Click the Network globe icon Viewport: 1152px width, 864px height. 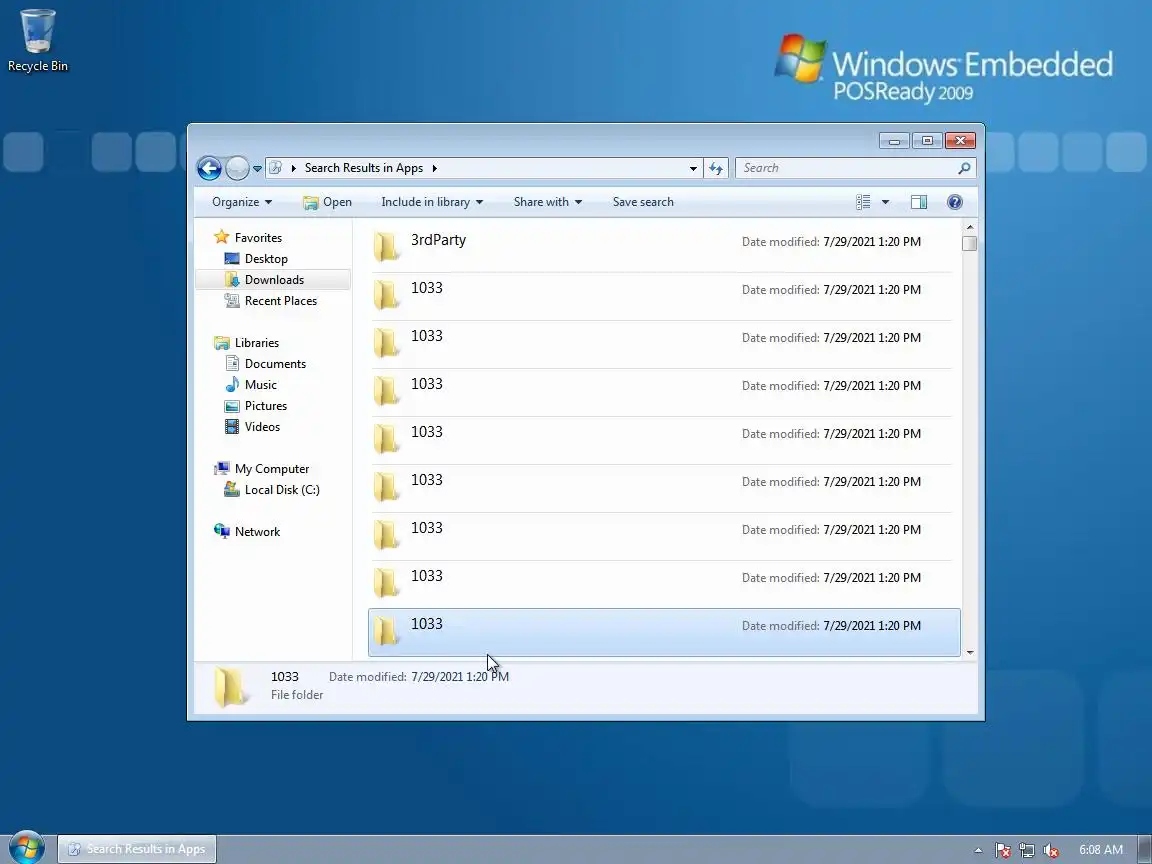pyautogui.click(x=221, y=531)
